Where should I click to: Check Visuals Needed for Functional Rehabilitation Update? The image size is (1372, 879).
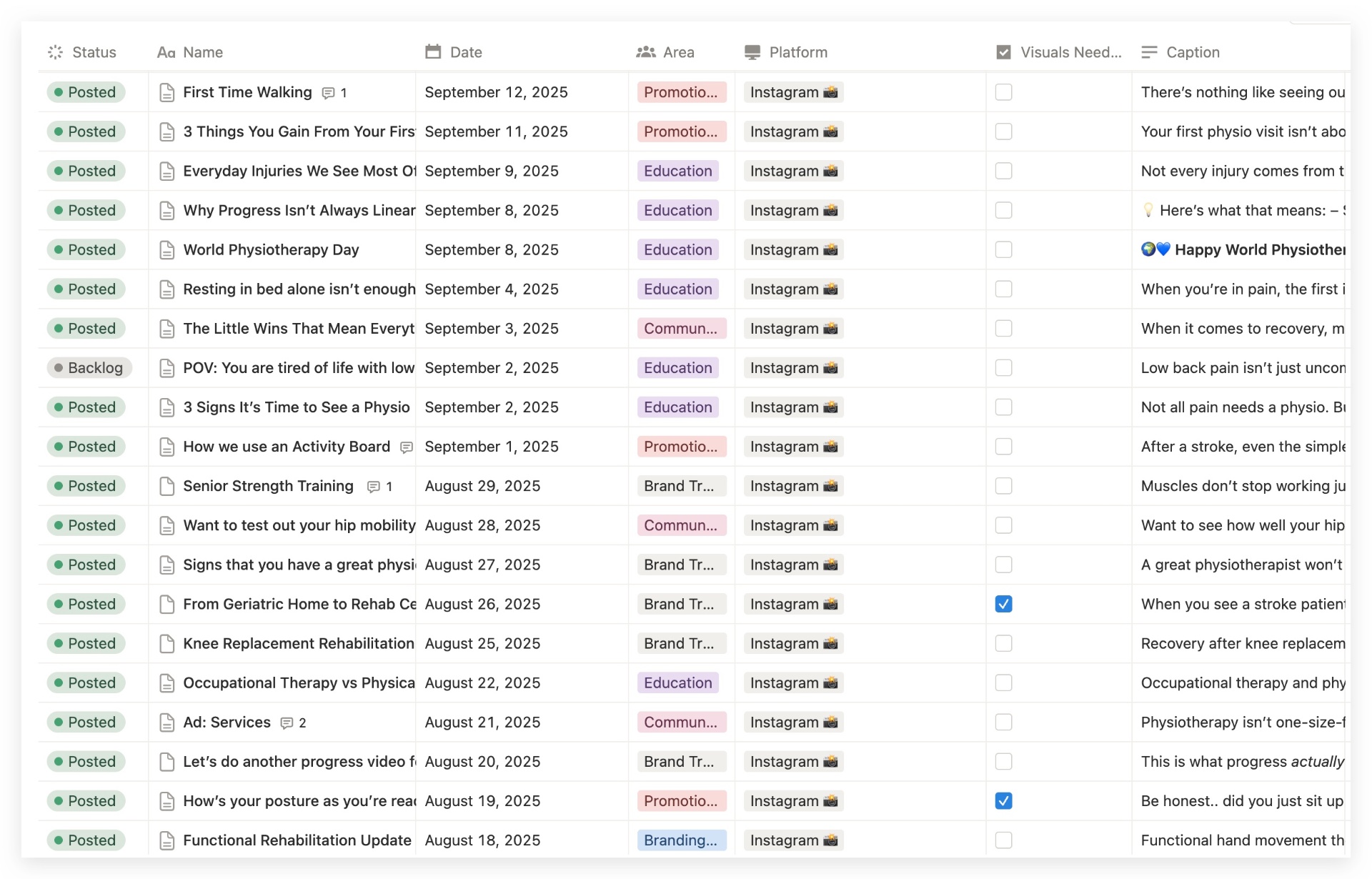click(x=1003, y=840)
